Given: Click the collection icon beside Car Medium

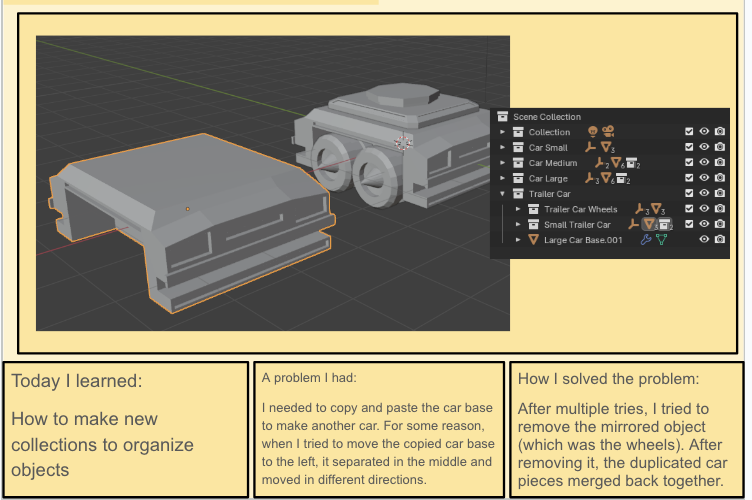Looking at the screenshot, I should [518, 163].
